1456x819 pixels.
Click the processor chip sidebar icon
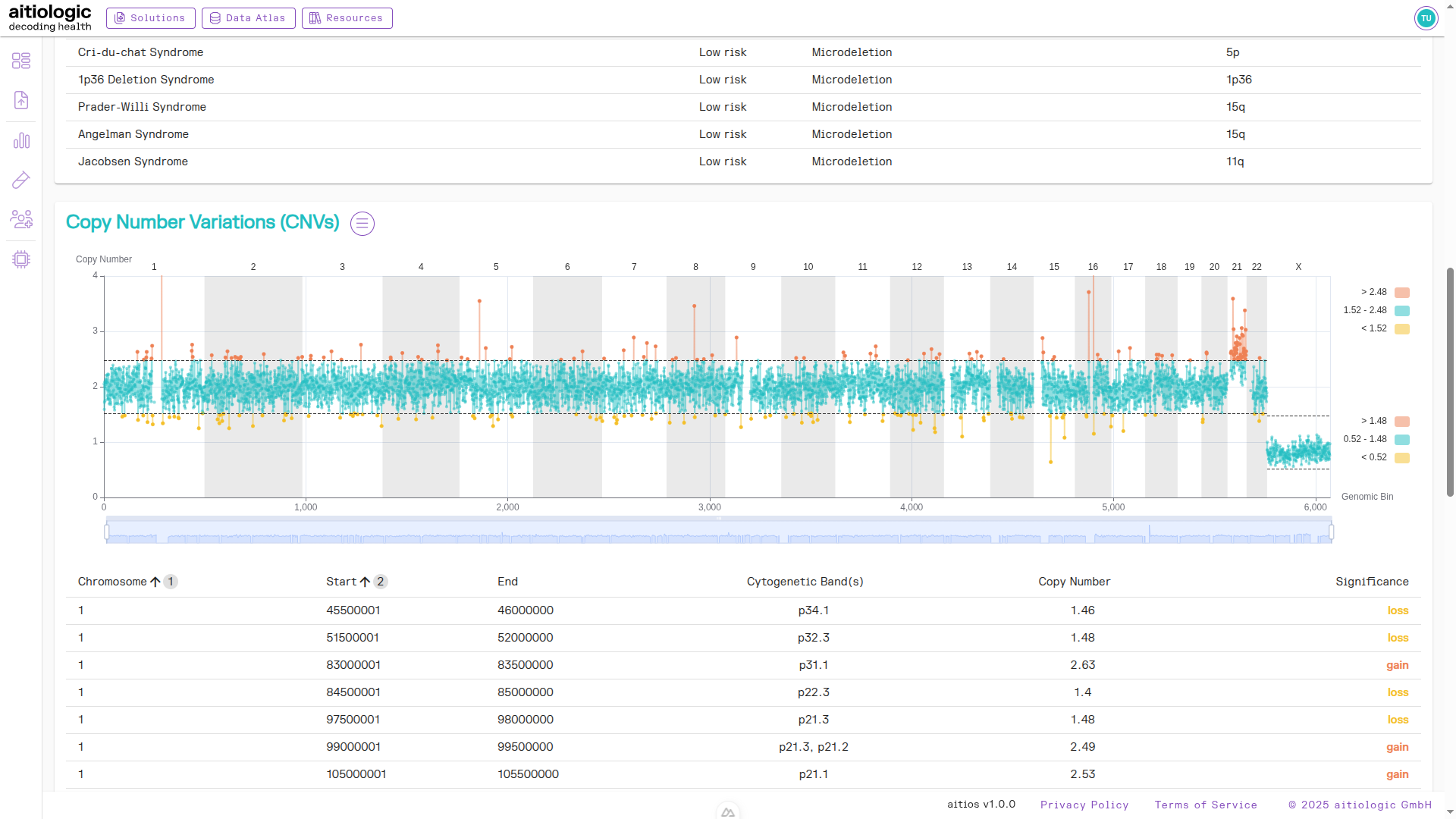21,259
